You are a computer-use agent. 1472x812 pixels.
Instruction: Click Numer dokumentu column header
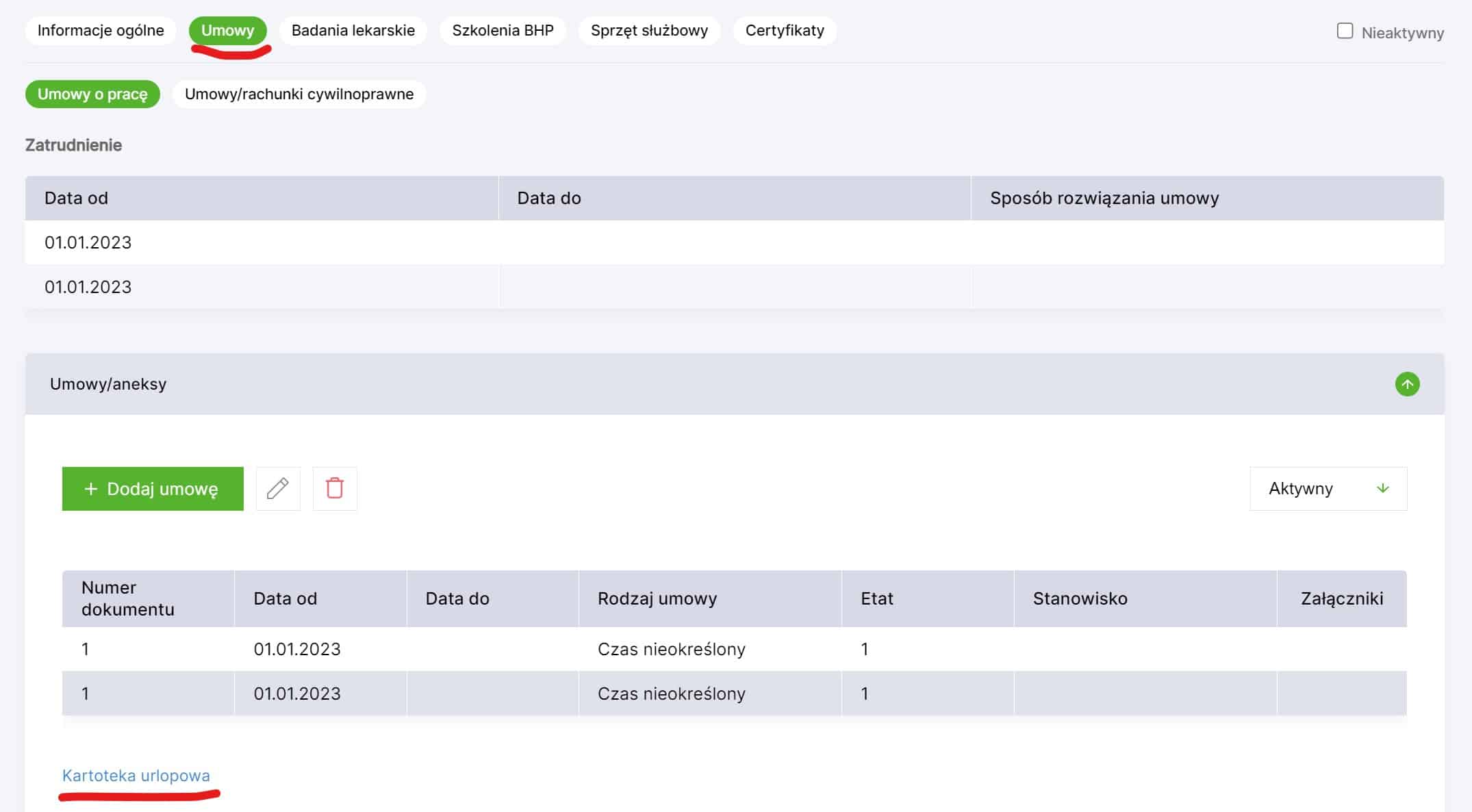click(148, 598)
